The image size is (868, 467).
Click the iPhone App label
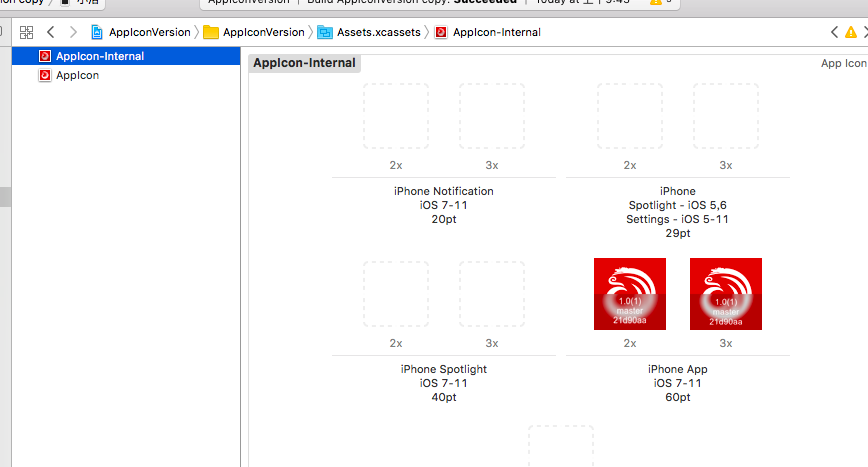[678, 369]
